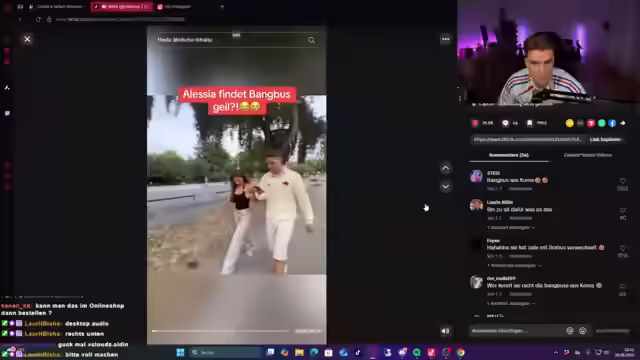The image size is (640, 360).
Task: Open the TikTok app from taskbar
Action: (358, 352)
